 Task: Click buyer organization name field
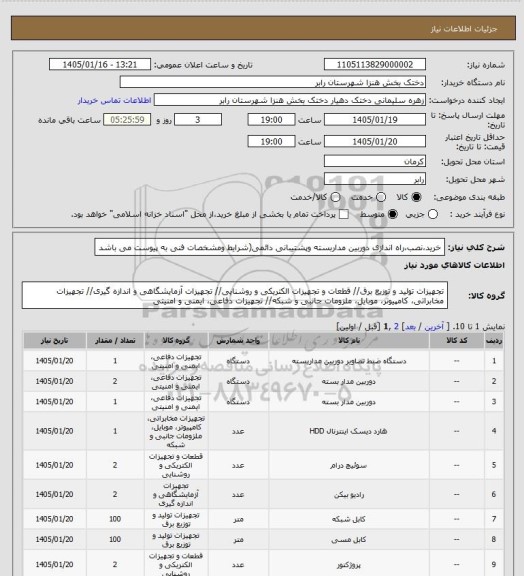pyautogui.click(x=273, y=82)
